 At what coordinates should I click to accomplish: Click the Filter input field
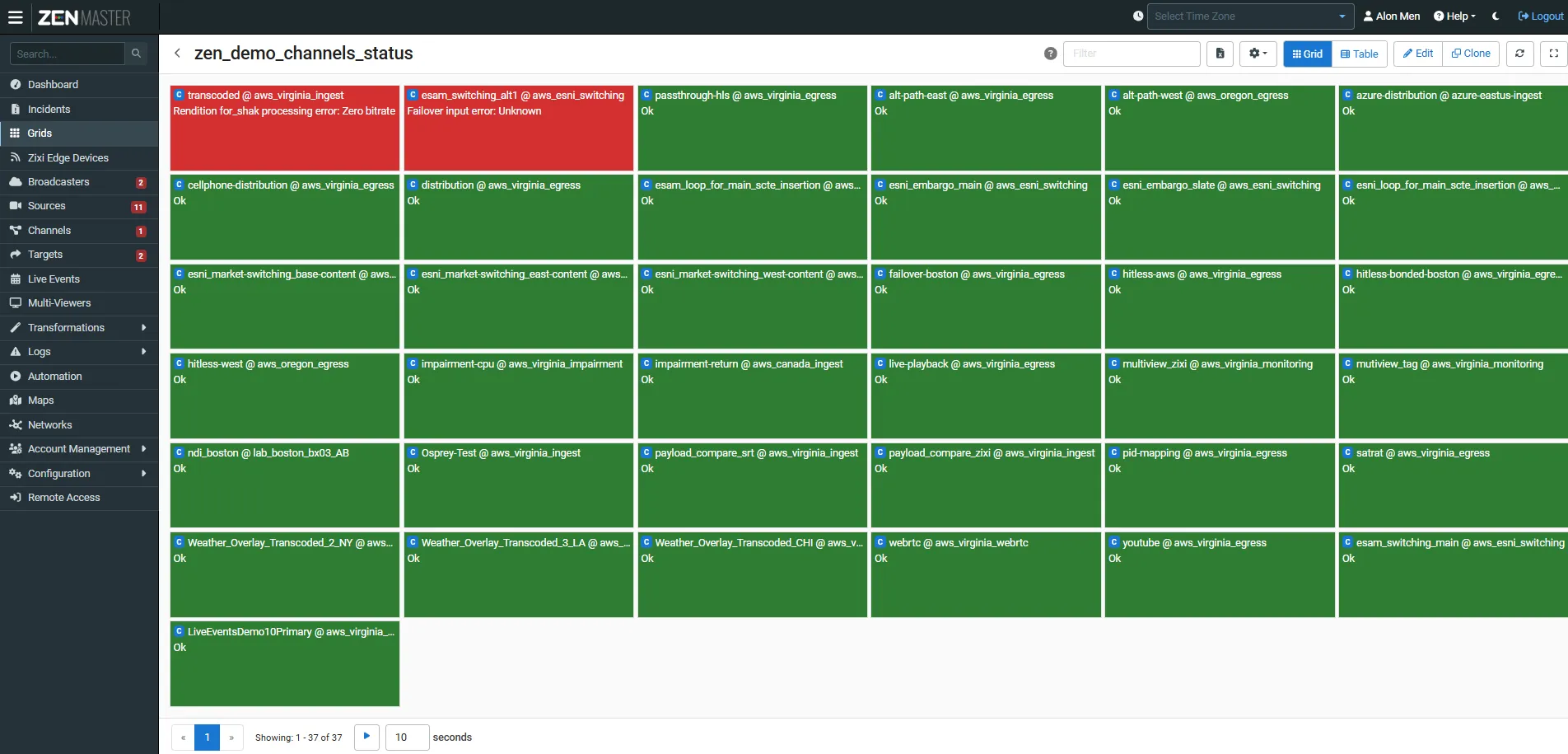[x=1132, y=54]
